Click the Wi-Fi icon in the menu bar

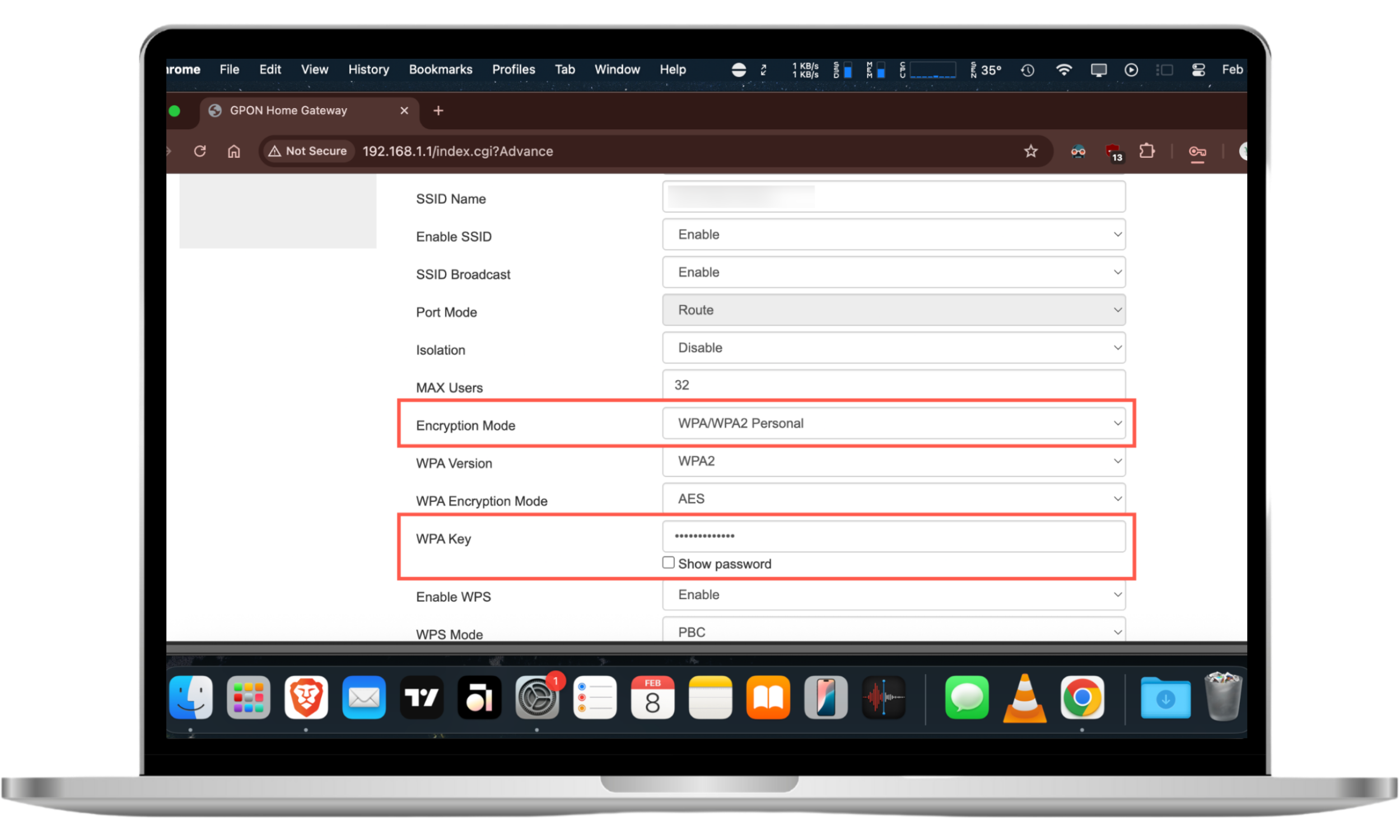pos(1064,69)
